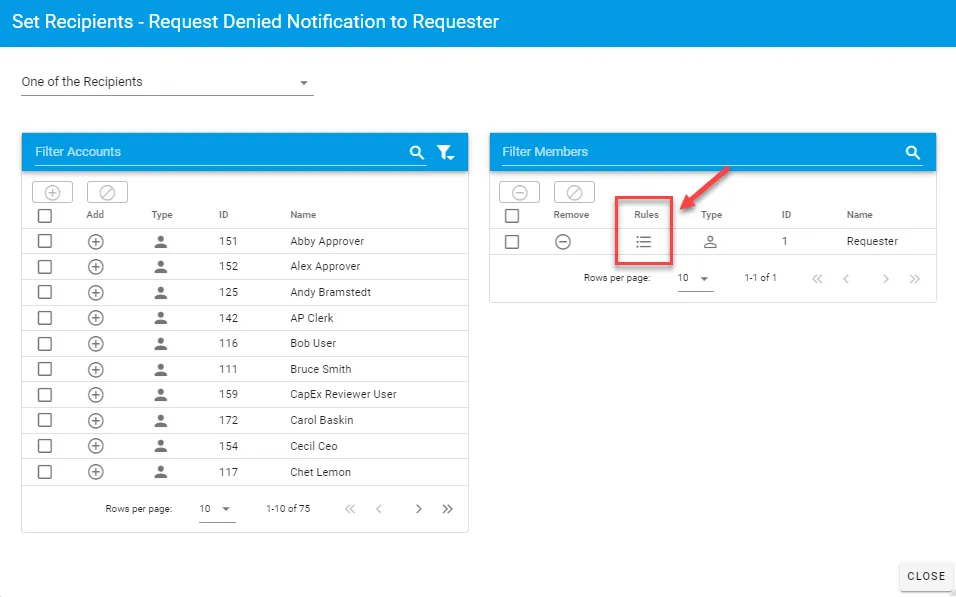
Task: Click the add icon for Abby Approver
Action: click(x=96, y=241)
